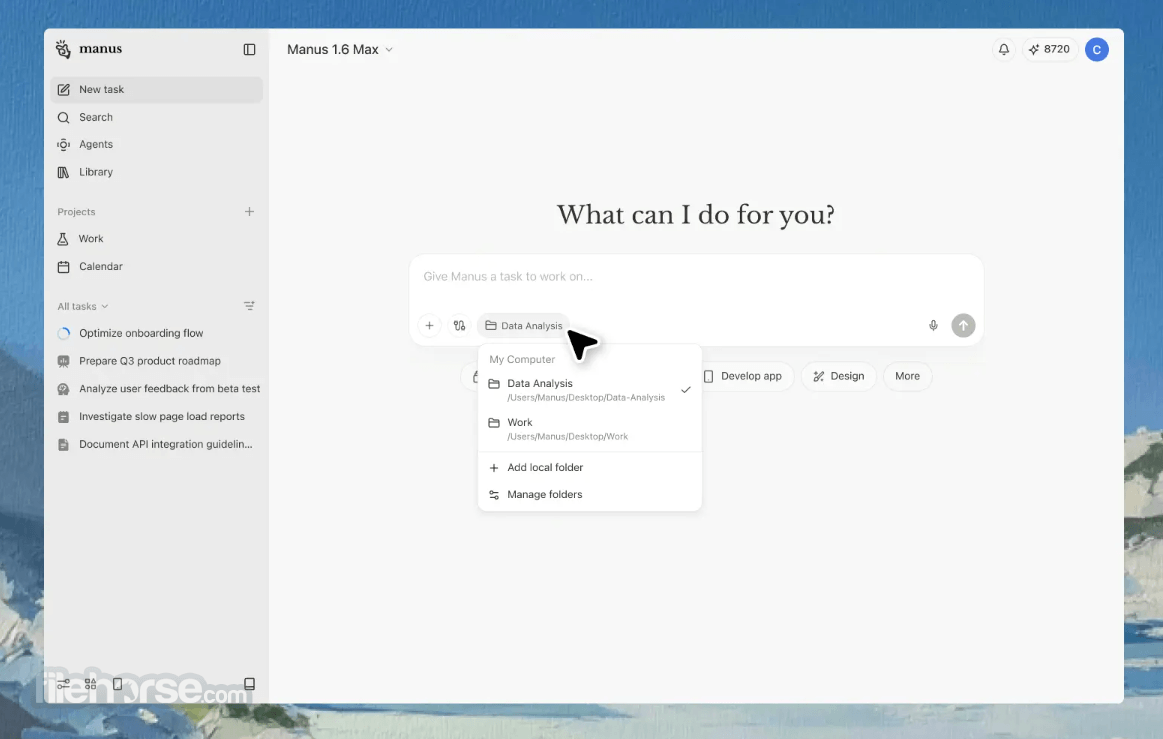Click the Develop app suggestion chip
Viewport: 1163px width, 739px height.
[x=742, y=376]
